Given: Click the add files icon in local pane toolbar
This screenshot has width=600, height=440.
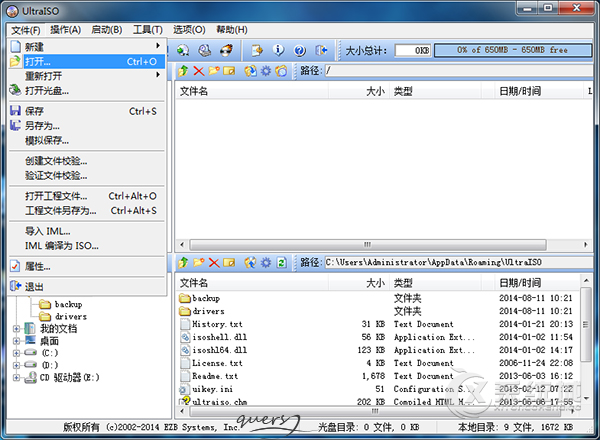Looking at the screenshot, I should click(251, 262).
